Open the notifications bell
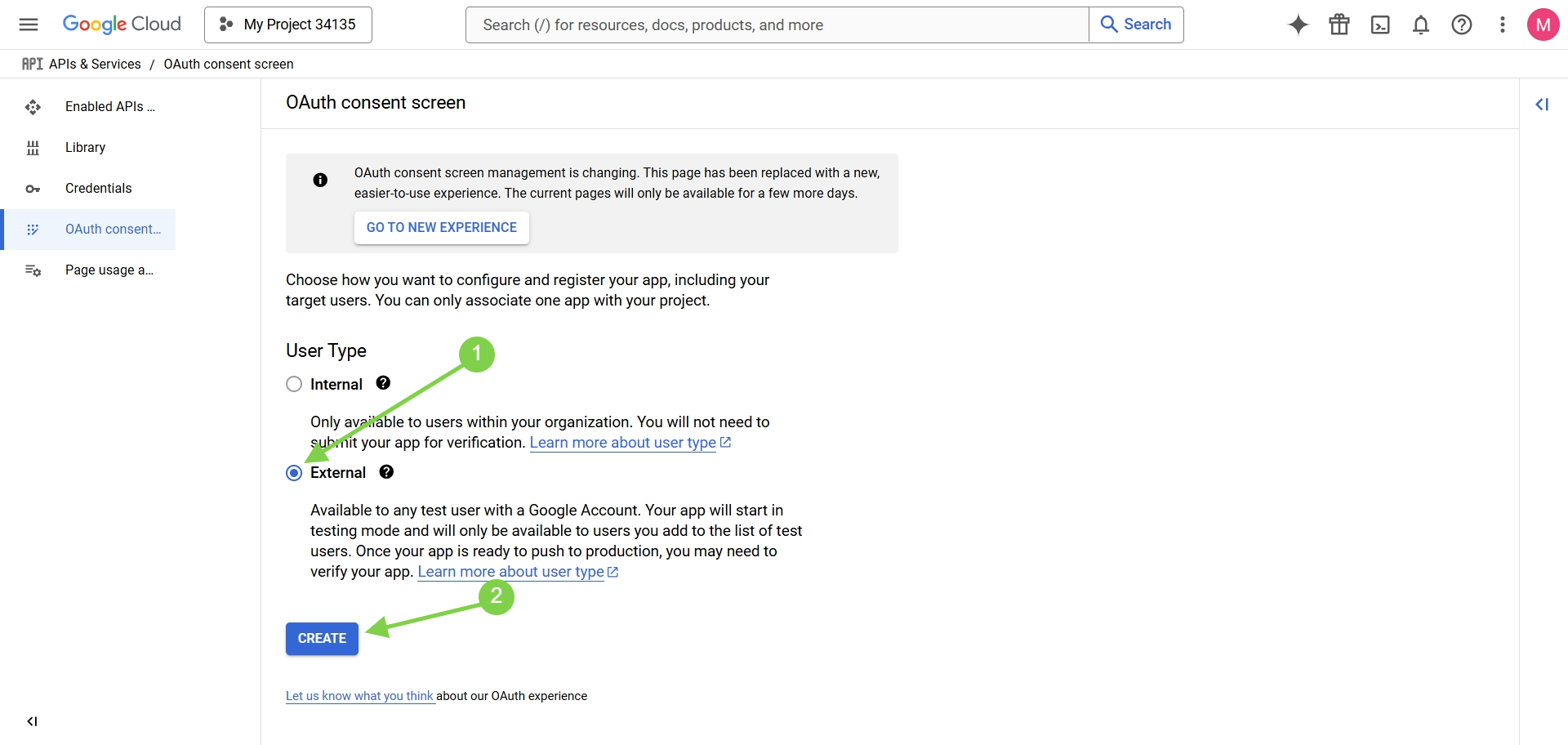Viewport: 1568px width, 745px height. click(1421, 25)
